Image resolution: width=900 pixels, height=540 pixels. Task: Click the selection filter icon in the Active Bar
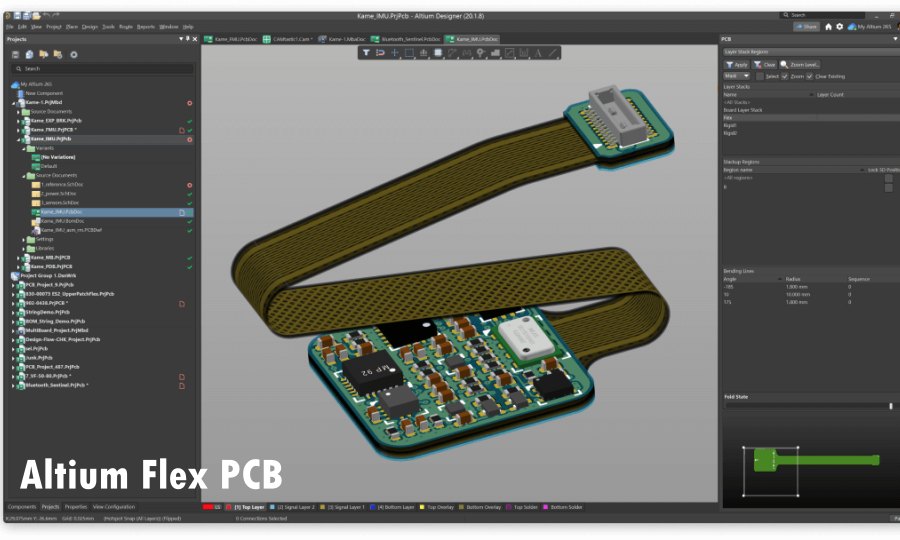pos(366,53)
